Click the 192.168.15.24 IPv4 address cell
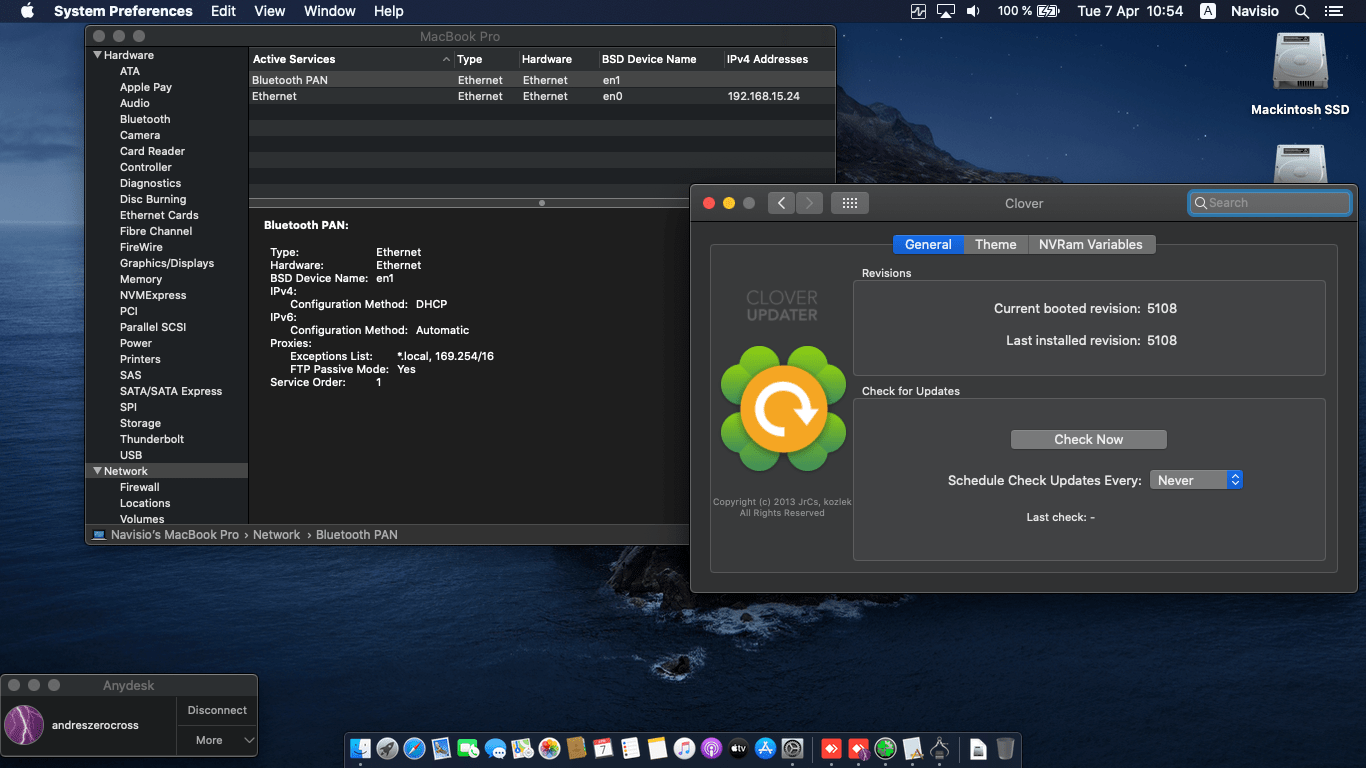The width and height of the screenshot is (1366, 768). [x=764, y=96]
